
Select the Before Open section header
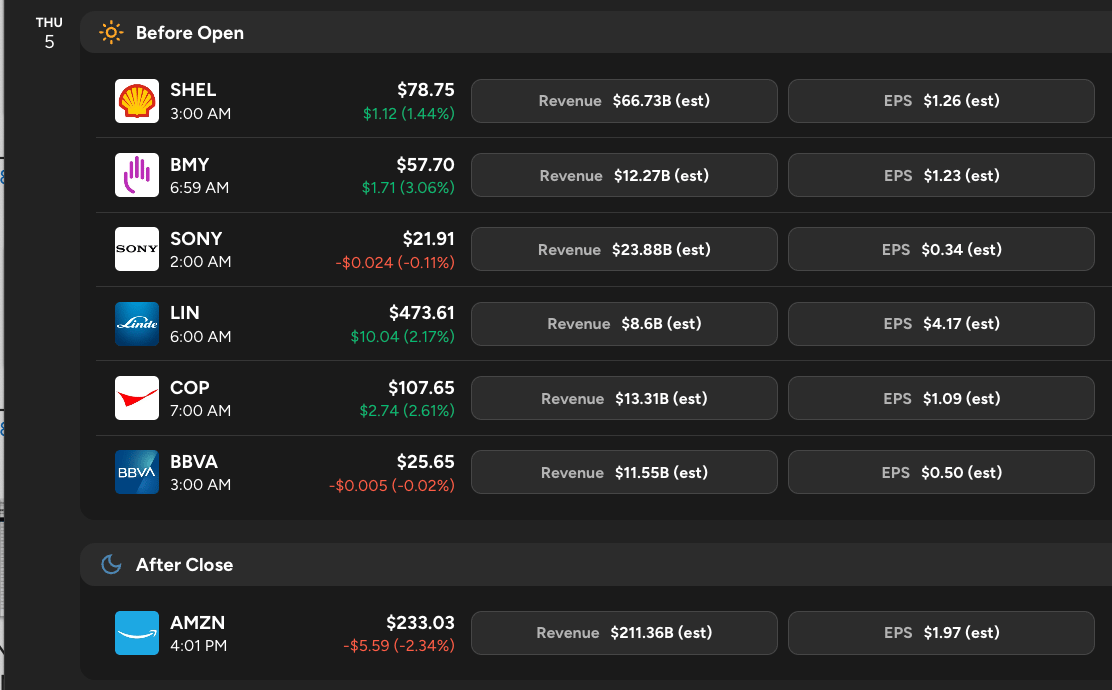coord(596,33)
